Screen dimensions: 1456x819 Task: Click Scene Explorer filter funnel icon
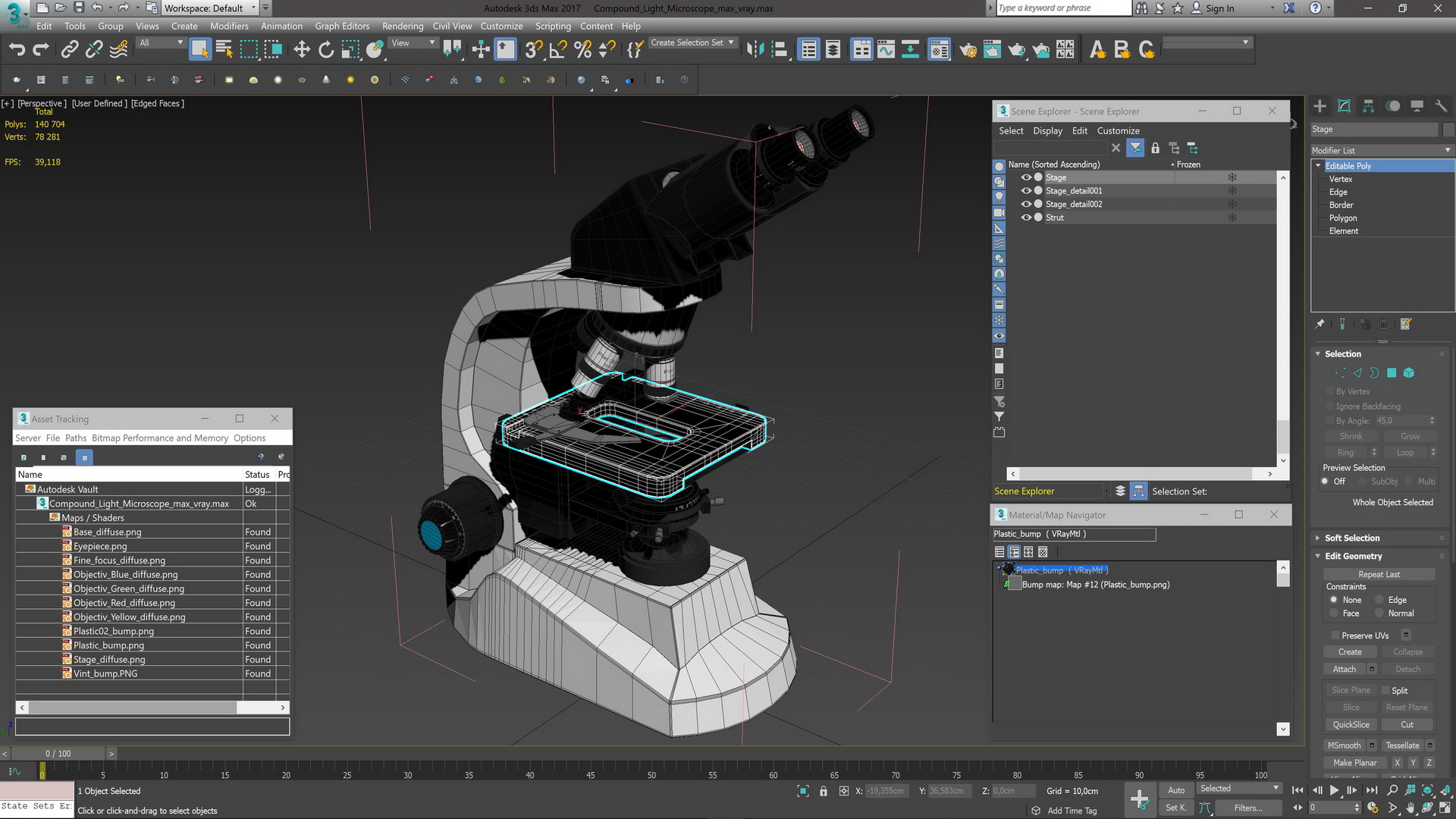[x=1135, y=149]
